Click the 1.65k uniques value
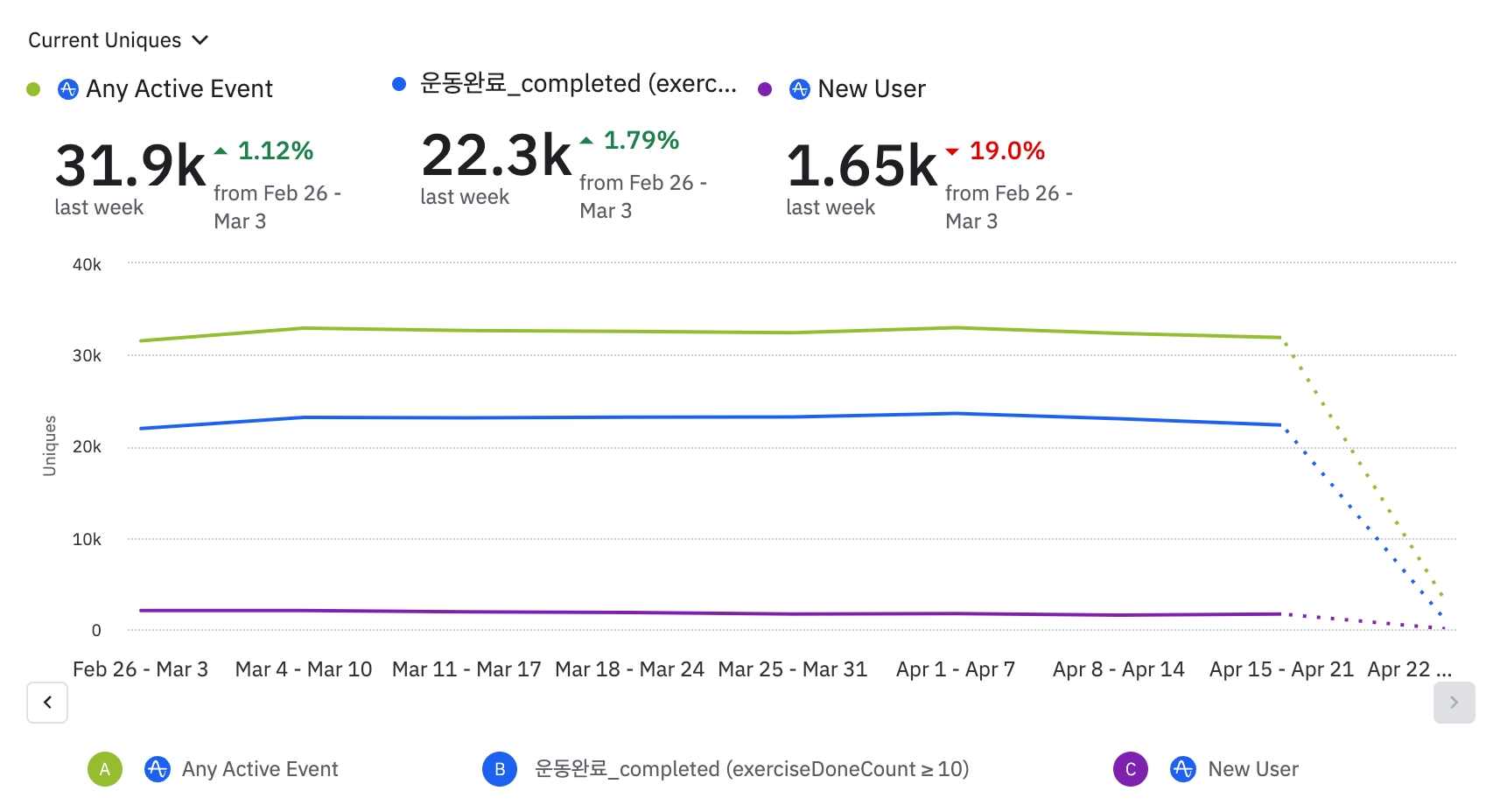Screen dimensions: 1493x812 coord(862,165)
